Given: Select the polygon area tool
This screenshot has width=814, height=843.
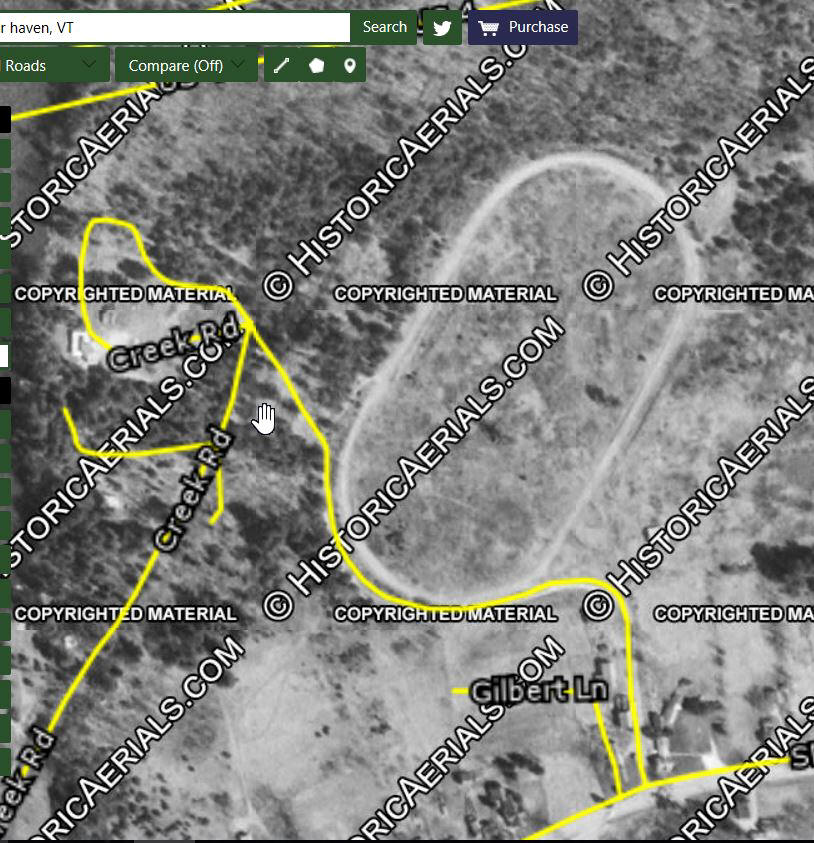Looking at the screenshot, I should (x=316, y=66).
